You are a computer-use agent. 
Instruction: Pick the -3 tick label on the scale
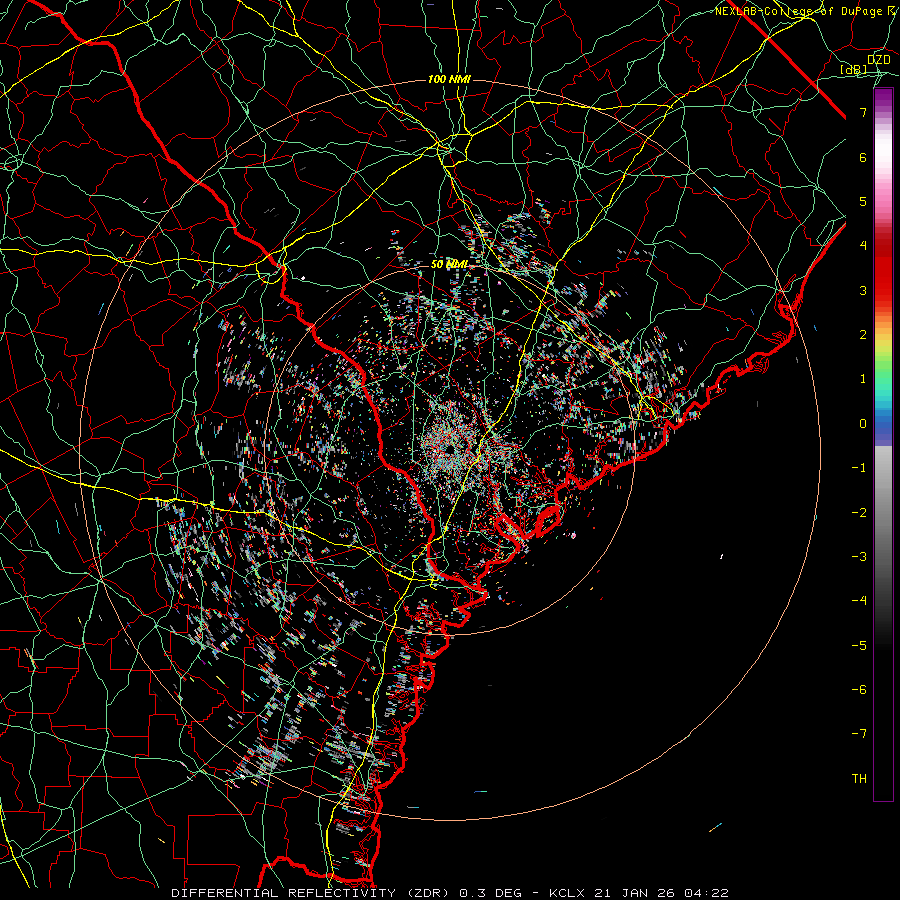859,557
